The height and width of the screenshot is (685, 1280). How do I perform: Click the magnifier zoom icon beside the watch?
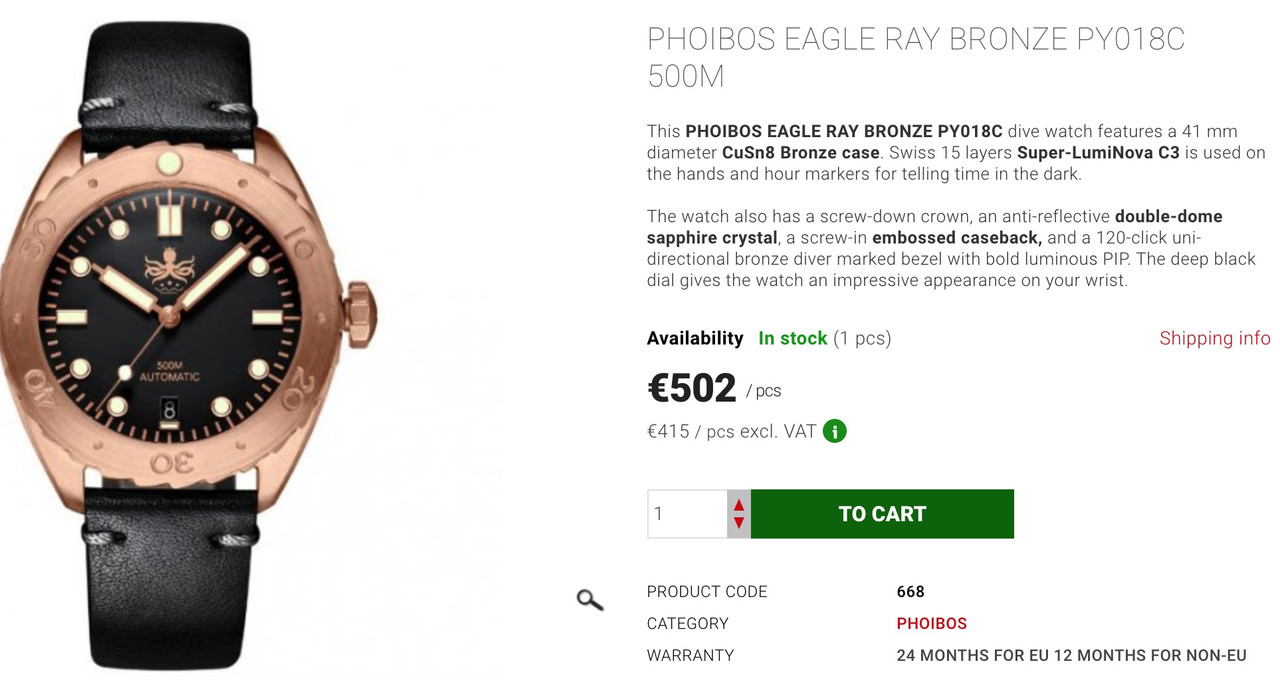pos(590,600)
